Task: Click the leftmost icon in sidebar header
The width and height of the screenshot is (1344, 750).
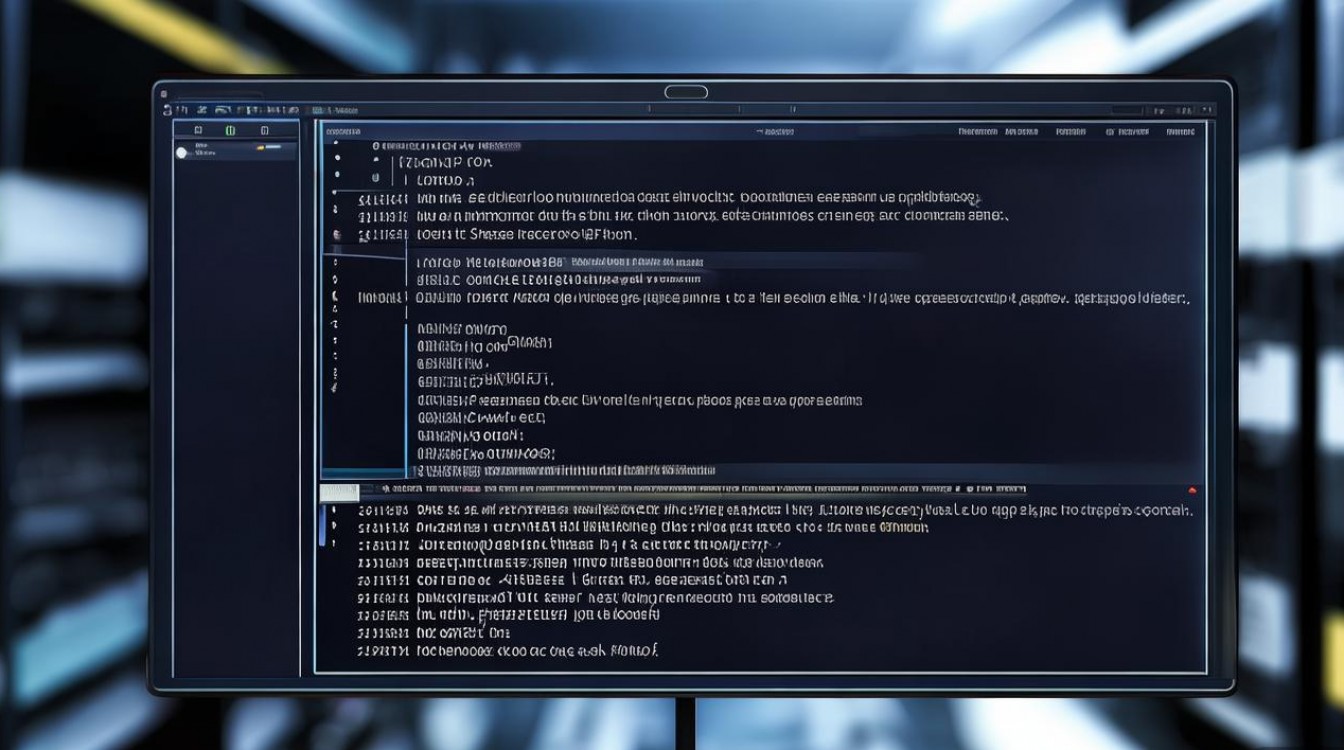Action: [198, 130]
